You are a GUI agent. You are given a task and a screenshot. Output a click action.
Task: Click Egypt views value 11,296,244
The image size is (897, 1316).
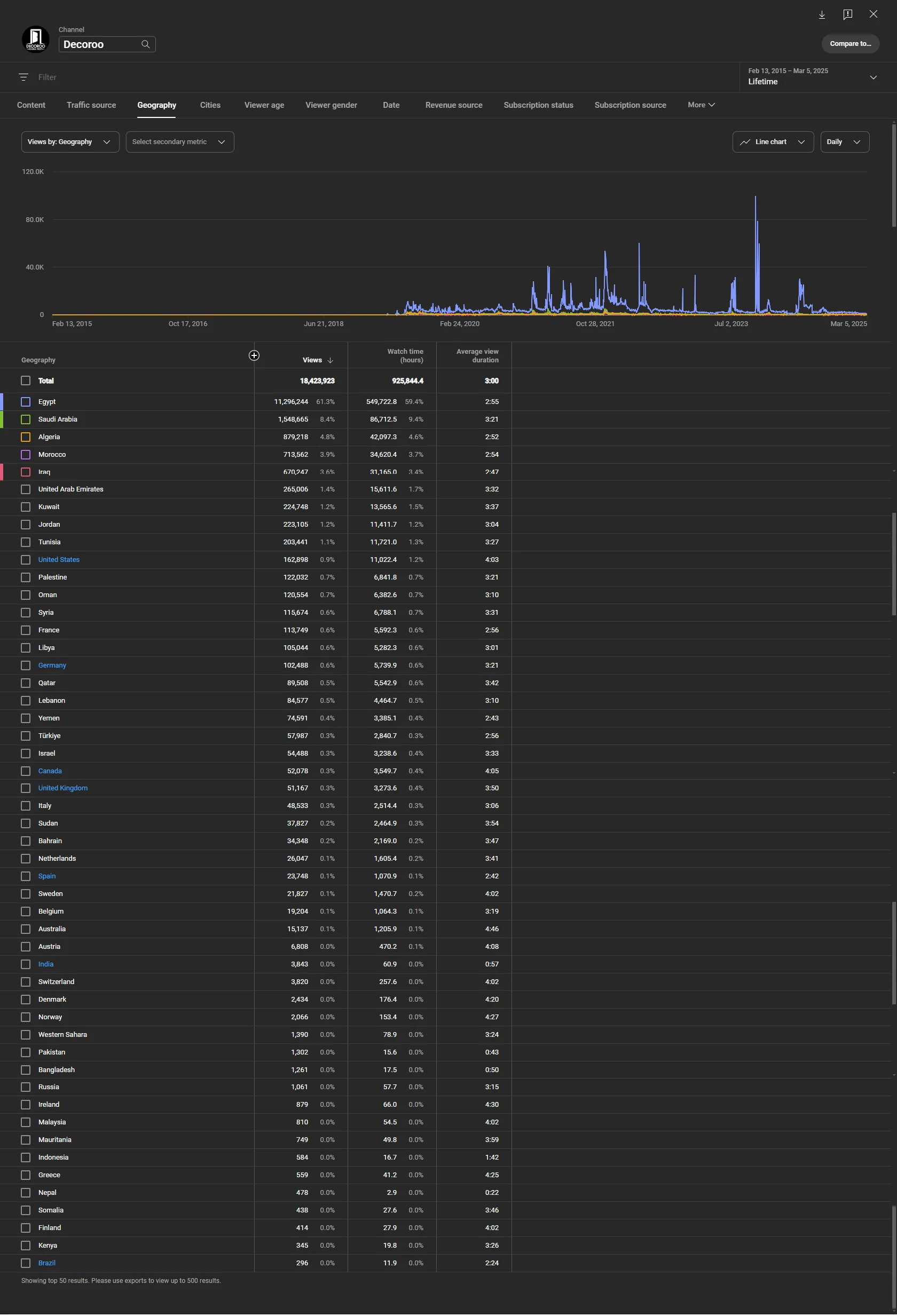click(291, 402)
